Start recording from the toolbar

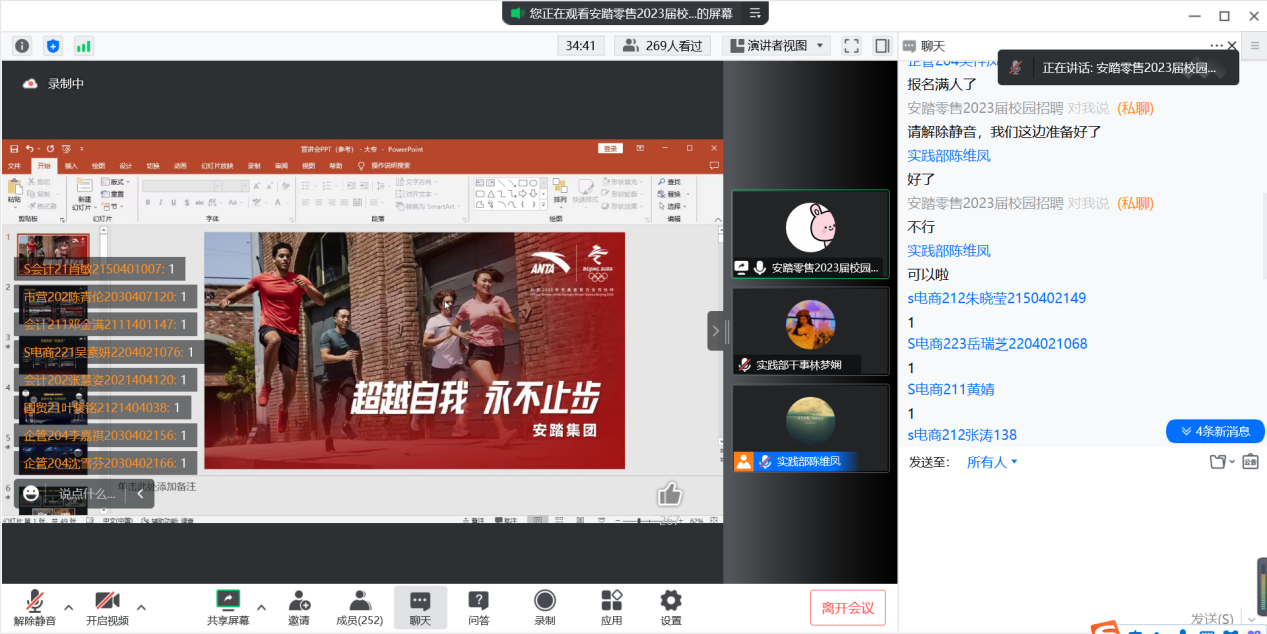point(545,606)
